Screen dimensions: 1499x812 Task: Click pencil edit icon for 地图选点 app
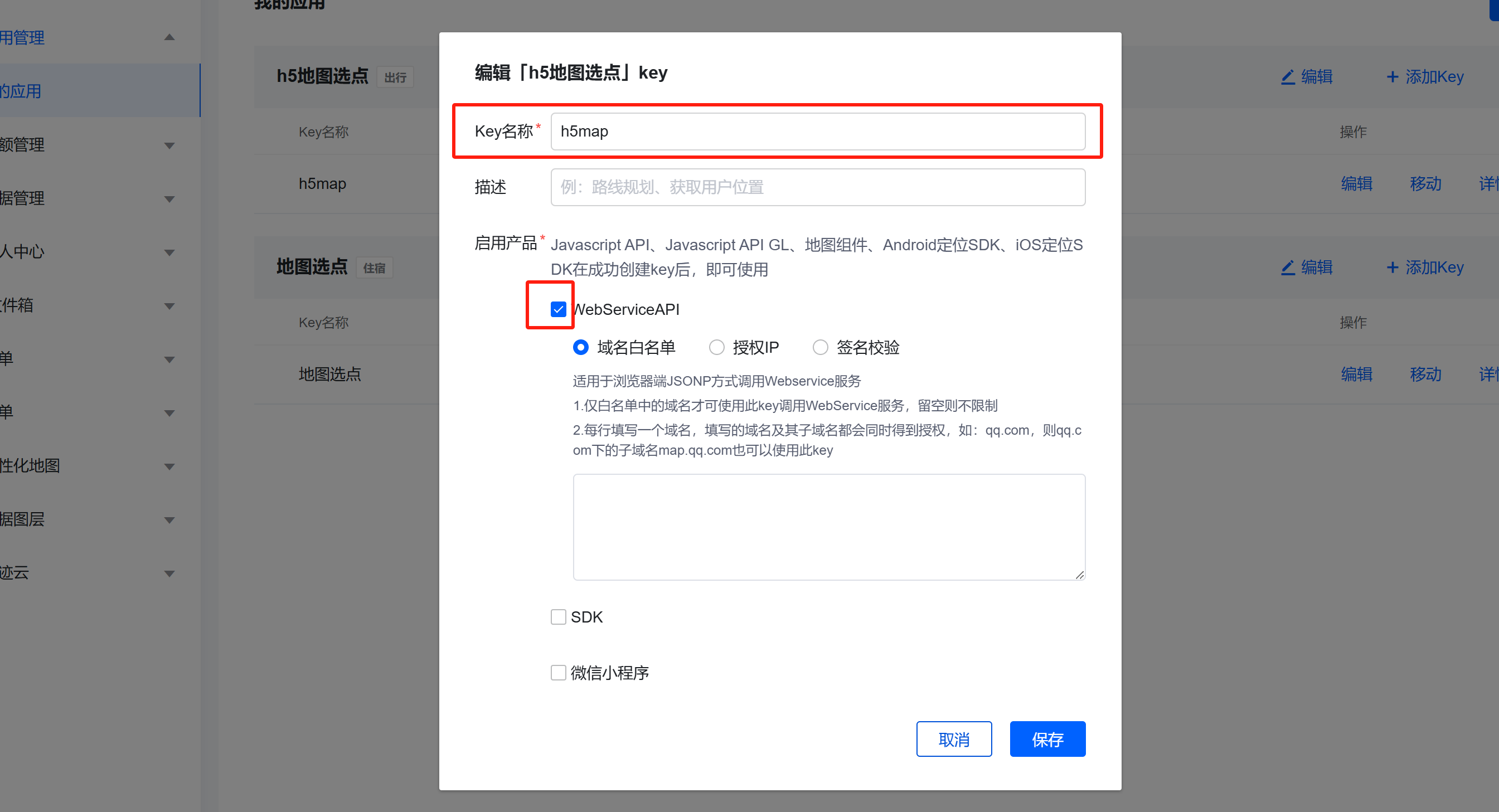click(1288, 268)
